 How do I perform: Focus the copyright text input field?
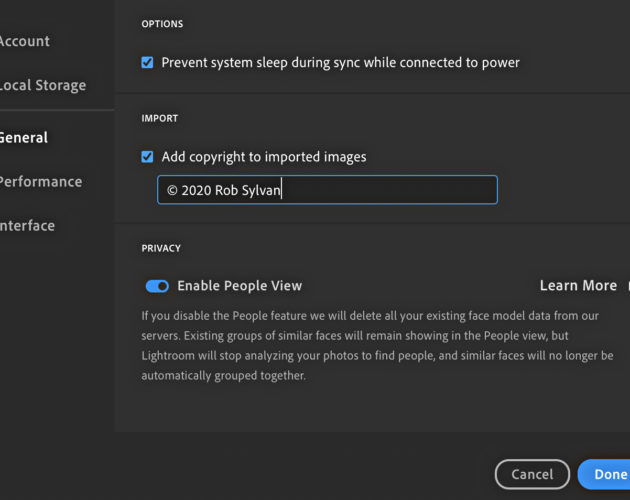tap(327, 190)
